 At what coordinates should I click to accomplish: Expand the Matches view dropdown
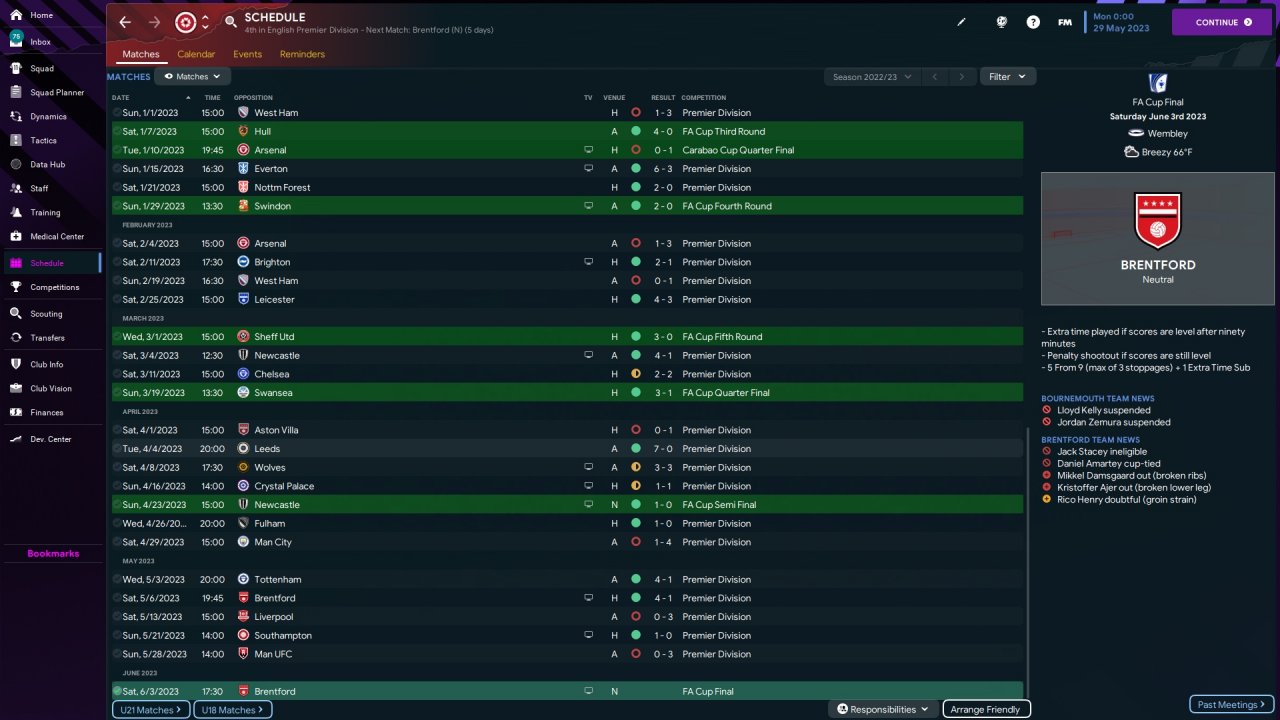pyautogui.click(x=193, y=76)
